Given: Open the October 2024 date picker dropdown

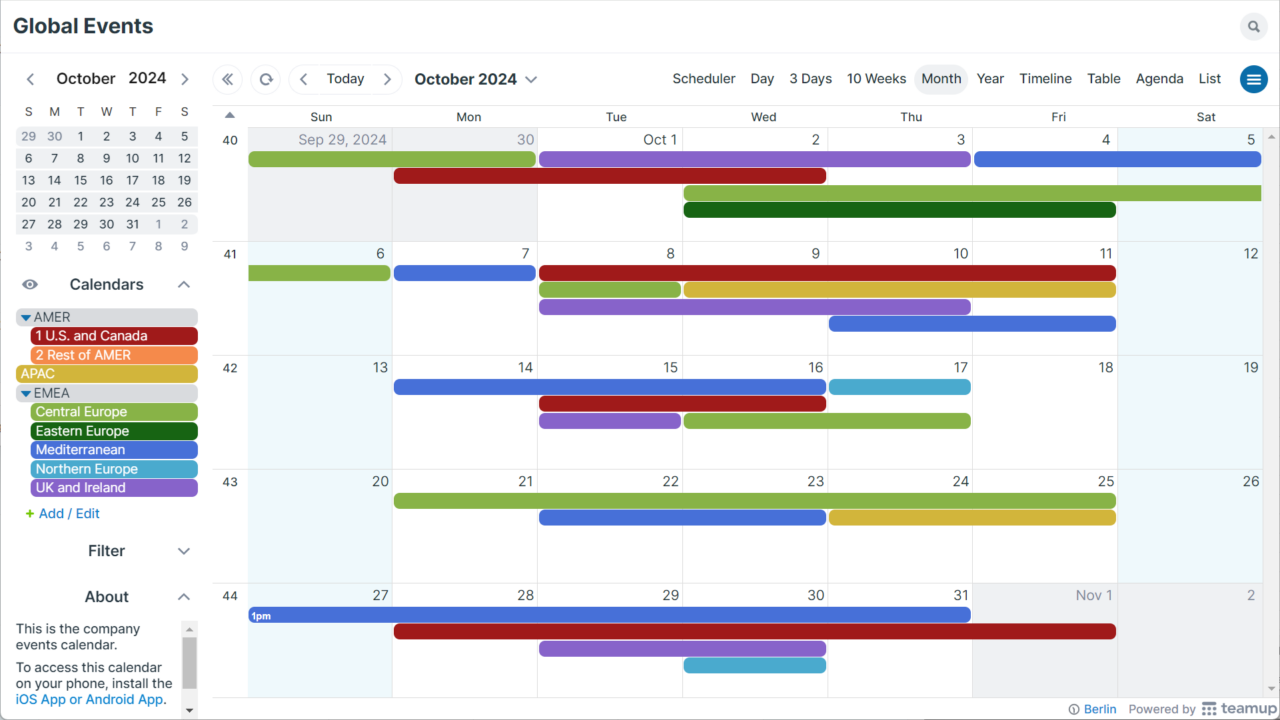Looking at the screenshot, I should point(476,78).
